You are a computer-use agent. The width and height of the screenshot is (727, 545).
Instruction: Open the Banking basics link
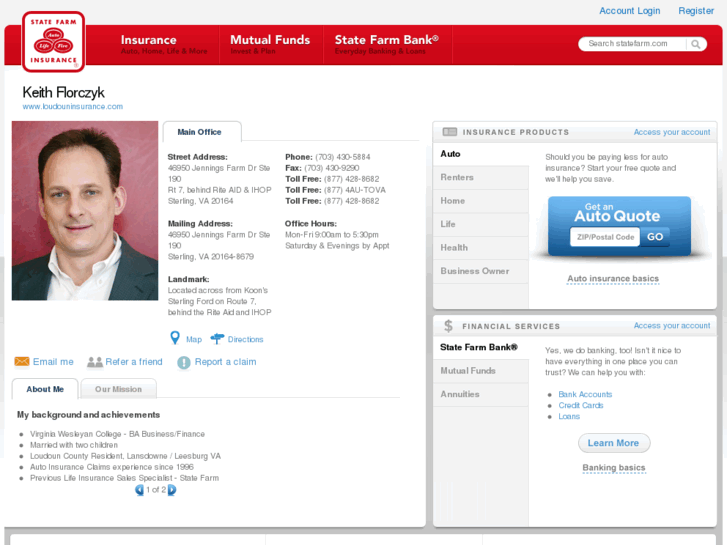click(614, 468)
